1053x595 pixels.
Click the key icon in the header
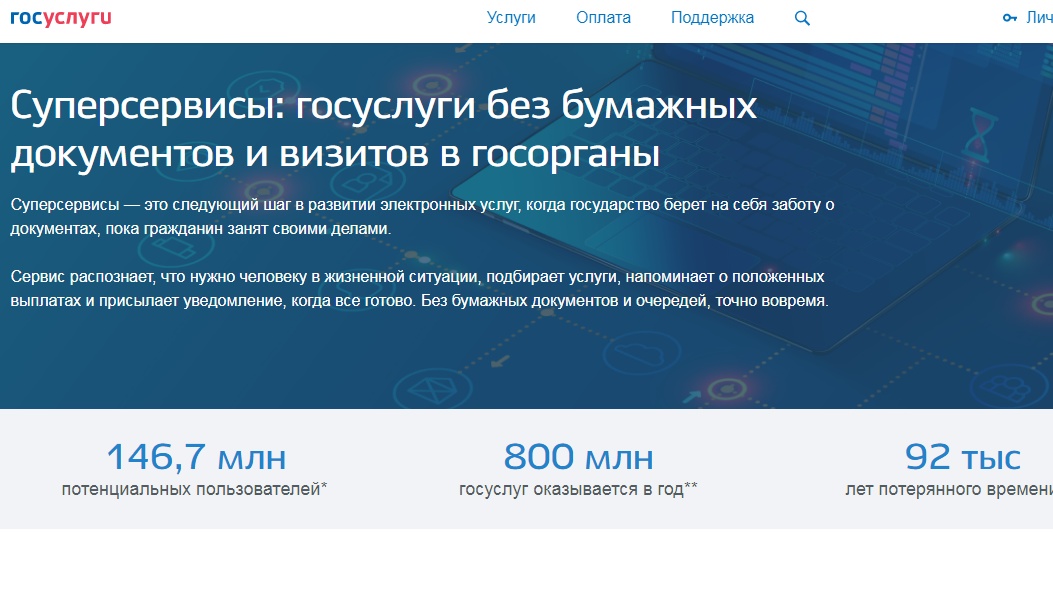click(1009, 18)
